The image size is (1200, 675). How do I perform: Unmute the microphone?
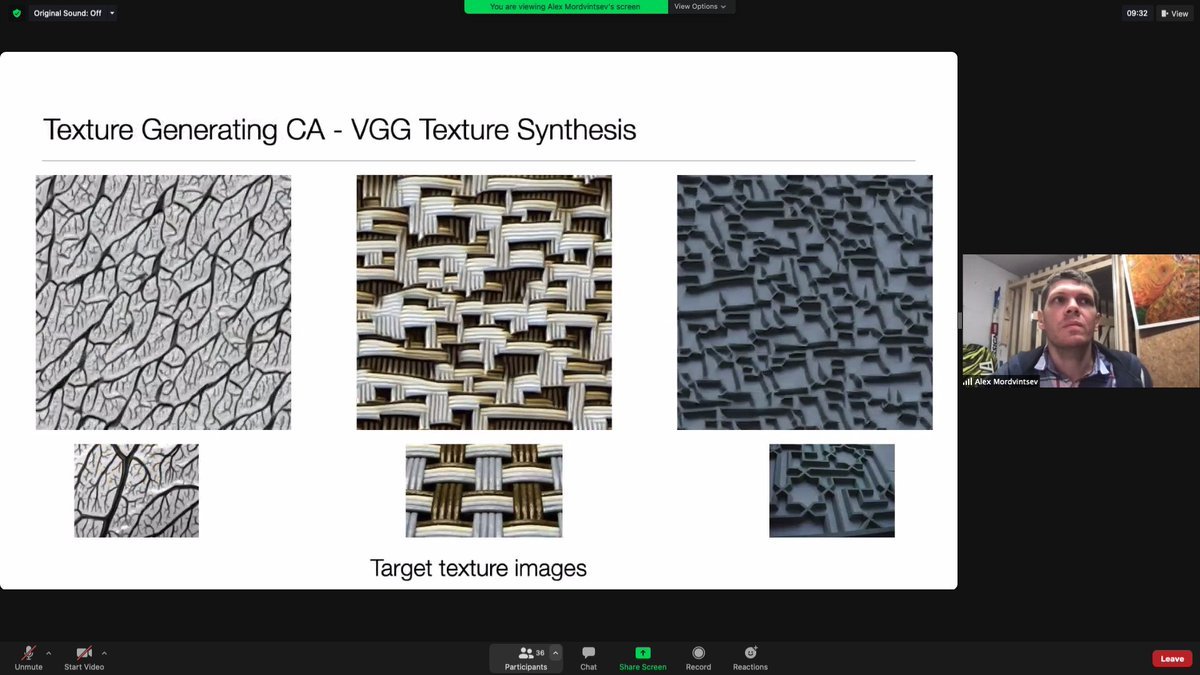click(28, 654)
